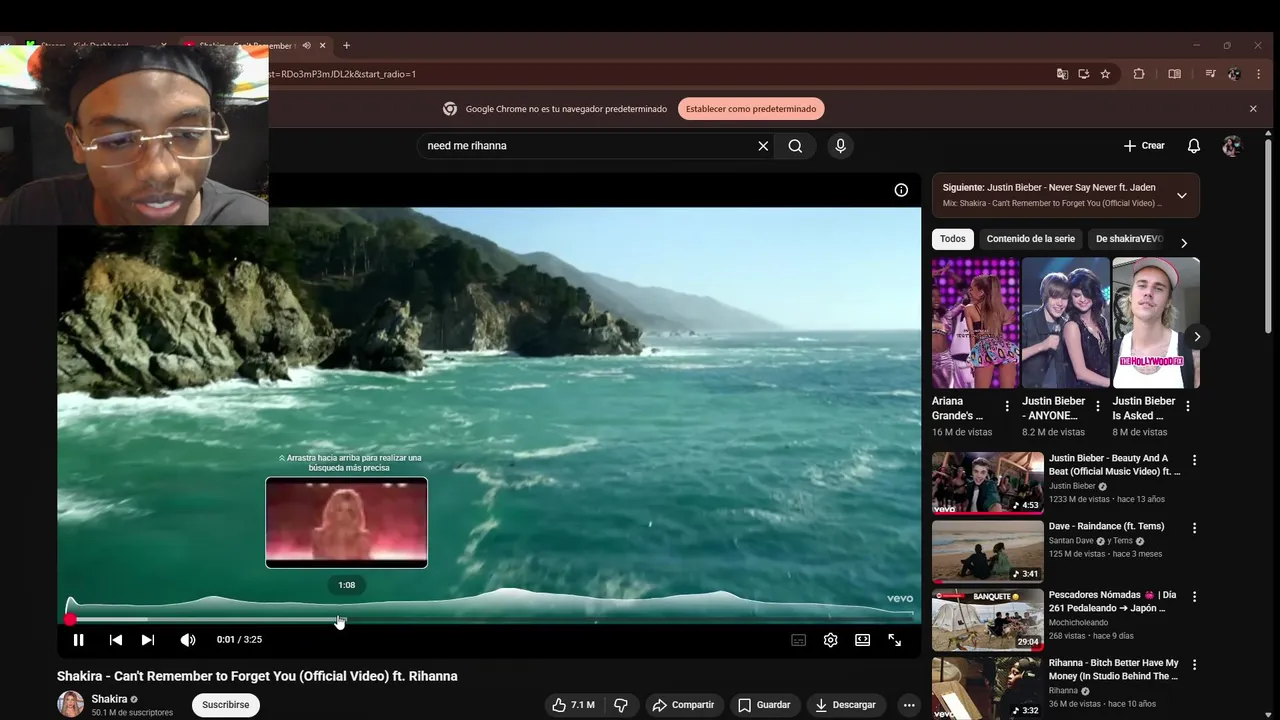This screenshot has width=1280, height=720.
Task: Open video info card icon
Action: [901, 190]
